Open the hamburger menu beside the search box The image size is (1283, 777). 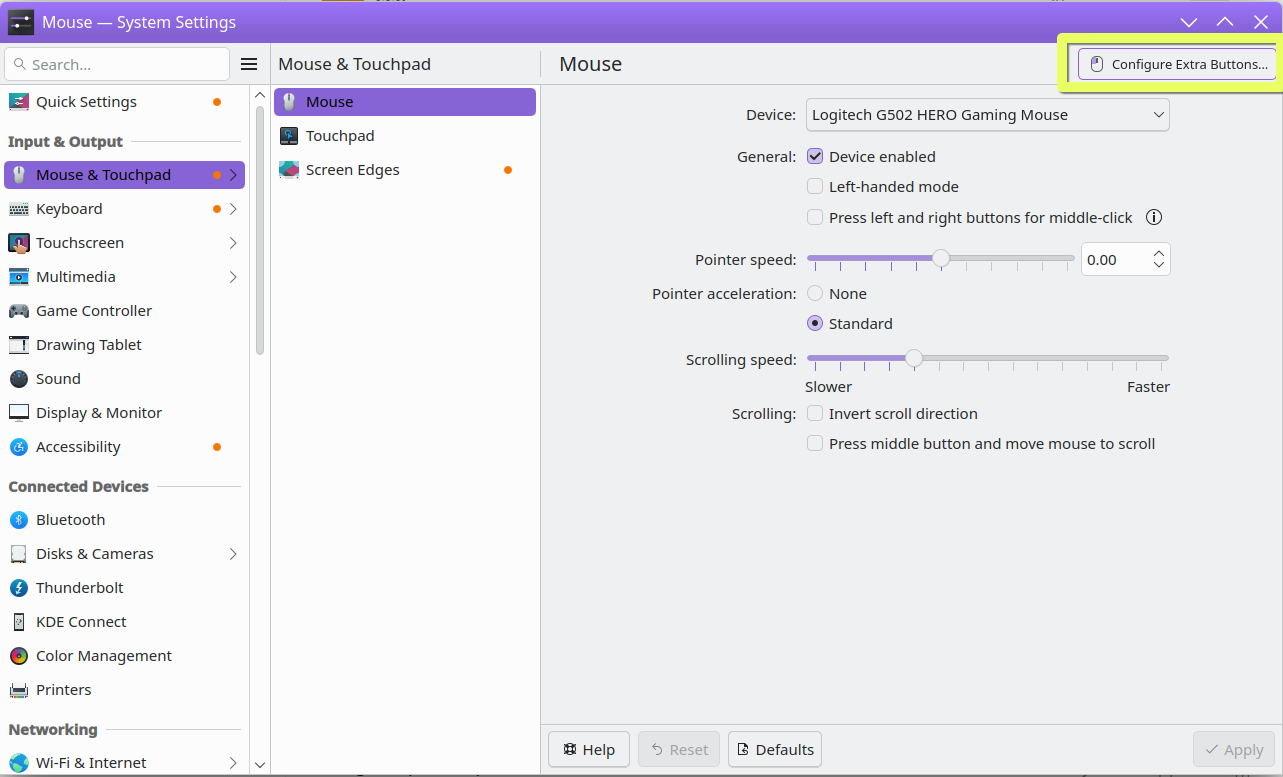(x=249, y=64)
